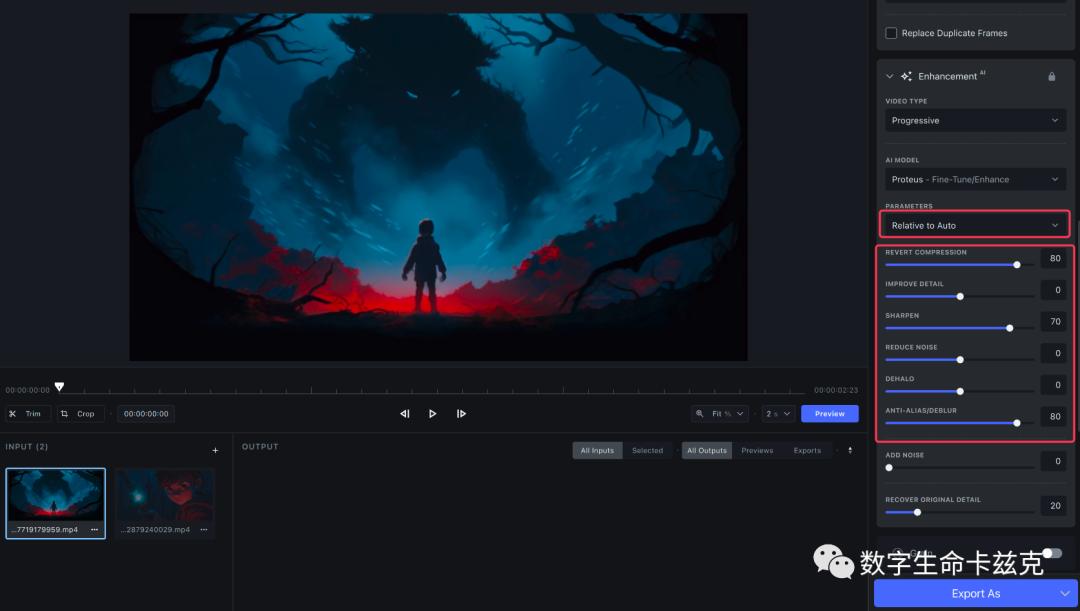Open the Proteus AI Model dropdown
The width and height of the screenshot is (1080, 611).
click(974, 179)
